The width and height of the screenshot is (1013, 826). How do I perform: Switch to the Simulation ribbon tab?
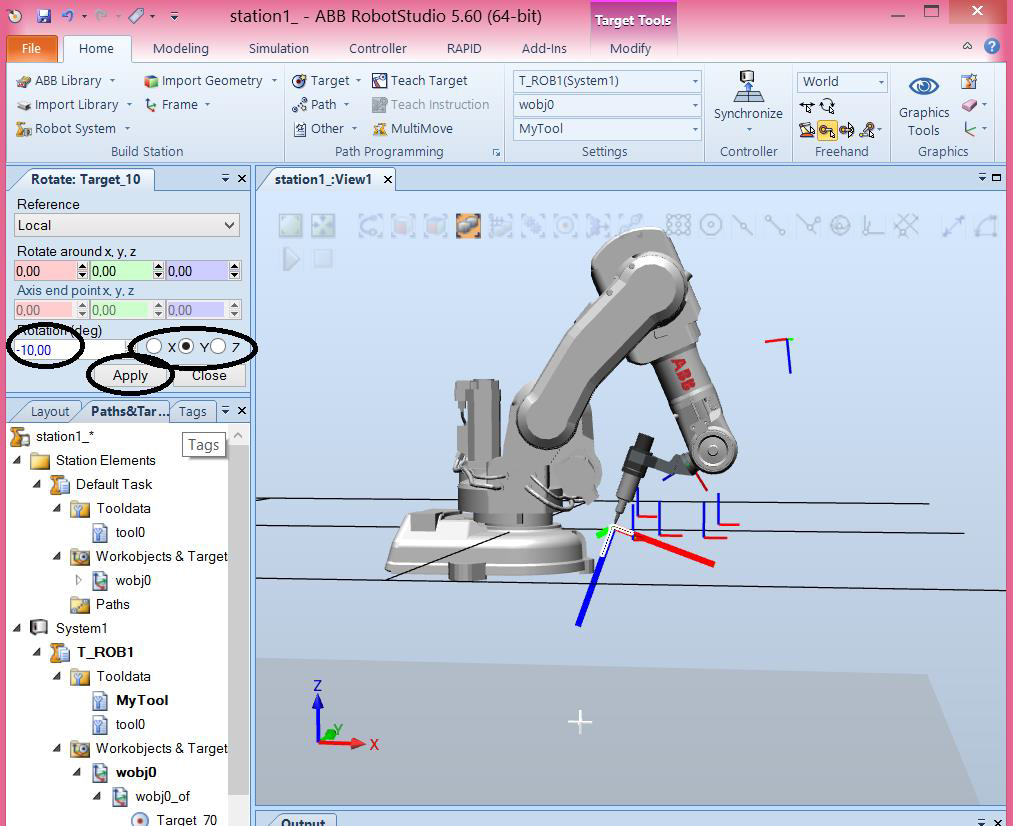pyautogui.click(x=278, y=48)
